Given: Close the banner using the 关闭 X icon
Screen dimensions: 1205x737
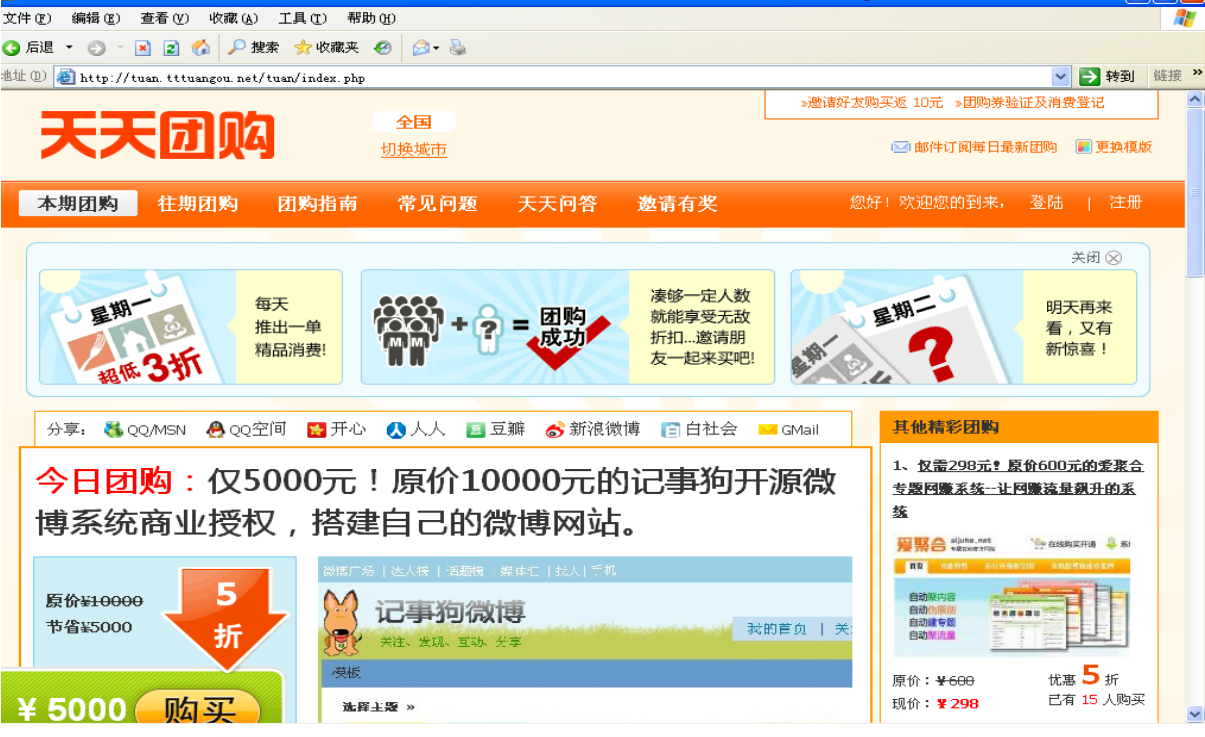Looking at the screenshot, I should pos(1113,258).
